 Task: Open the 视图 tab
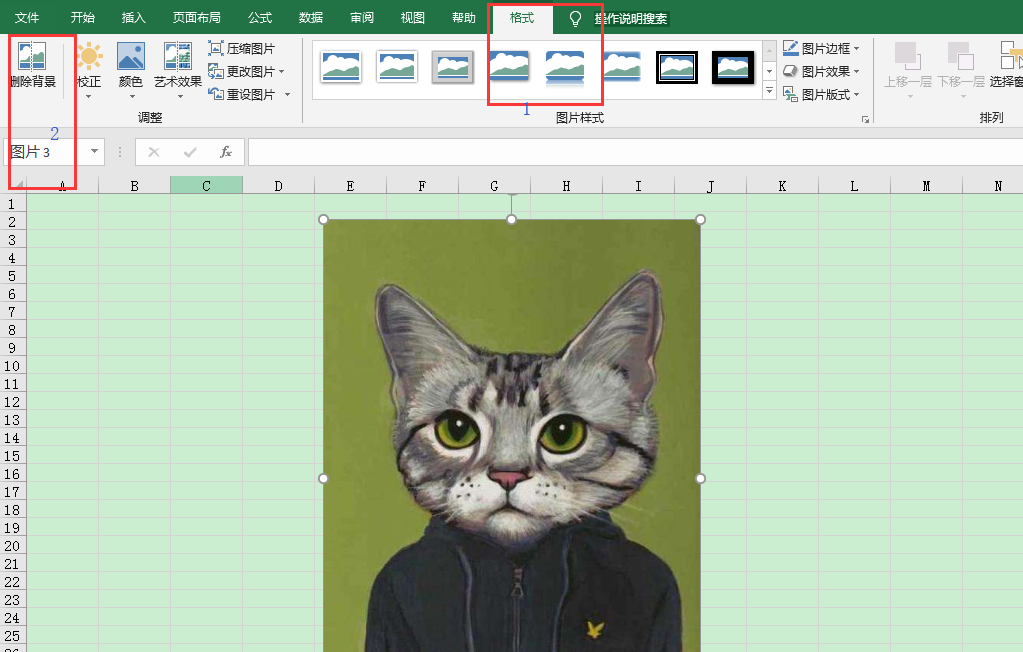pyautogui.click(x=412, y=18)
